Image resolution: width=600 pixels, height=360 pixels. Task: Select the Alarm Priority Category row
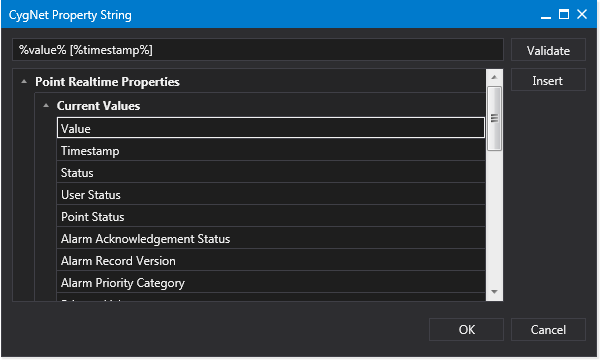tap(271, 283)
